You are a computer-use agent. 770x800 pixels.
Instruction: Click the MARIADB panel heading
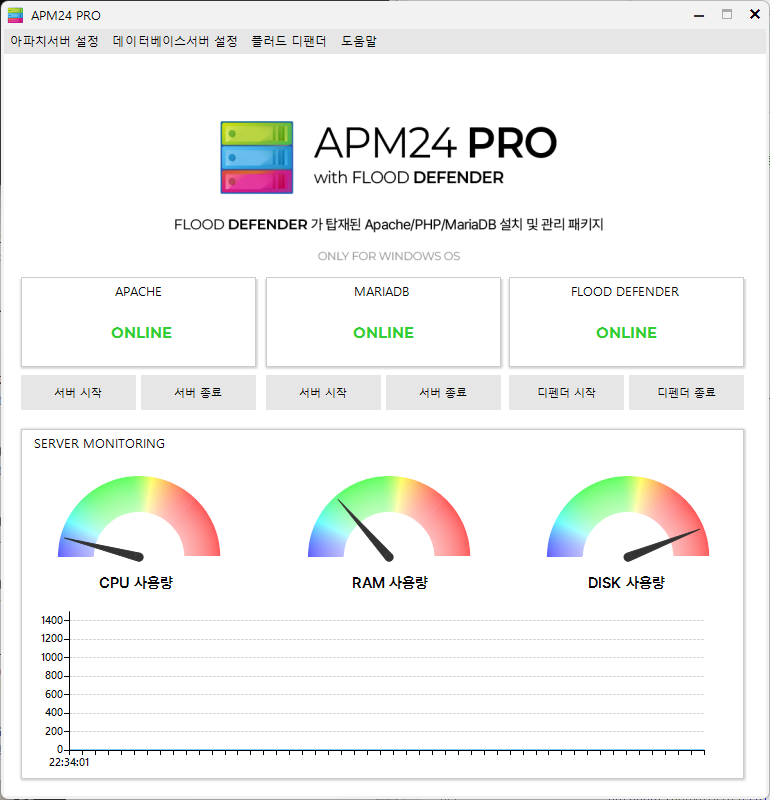(x=382, y=291)
